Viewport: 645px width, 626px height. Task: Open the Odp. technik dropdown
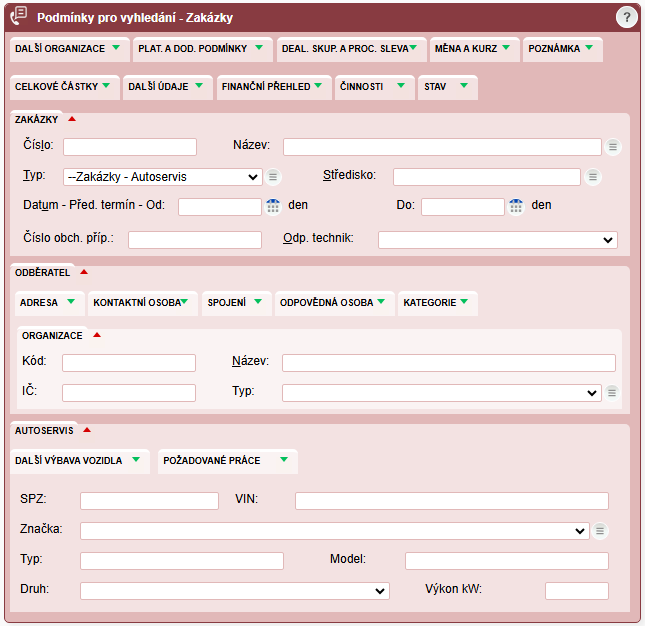(x=497, y=240)
